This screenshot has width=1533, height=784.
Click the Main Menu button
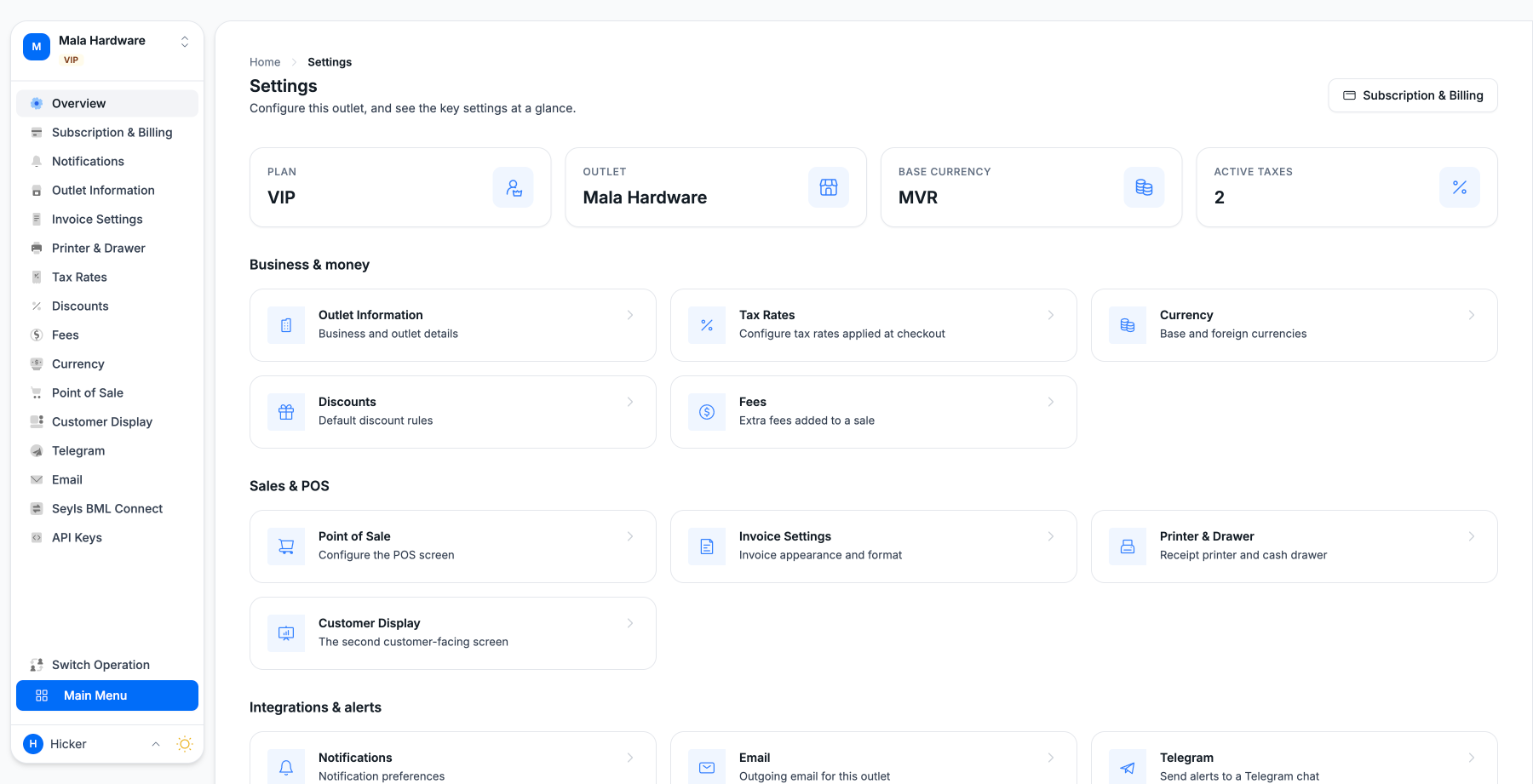click(x=107, y=696)
